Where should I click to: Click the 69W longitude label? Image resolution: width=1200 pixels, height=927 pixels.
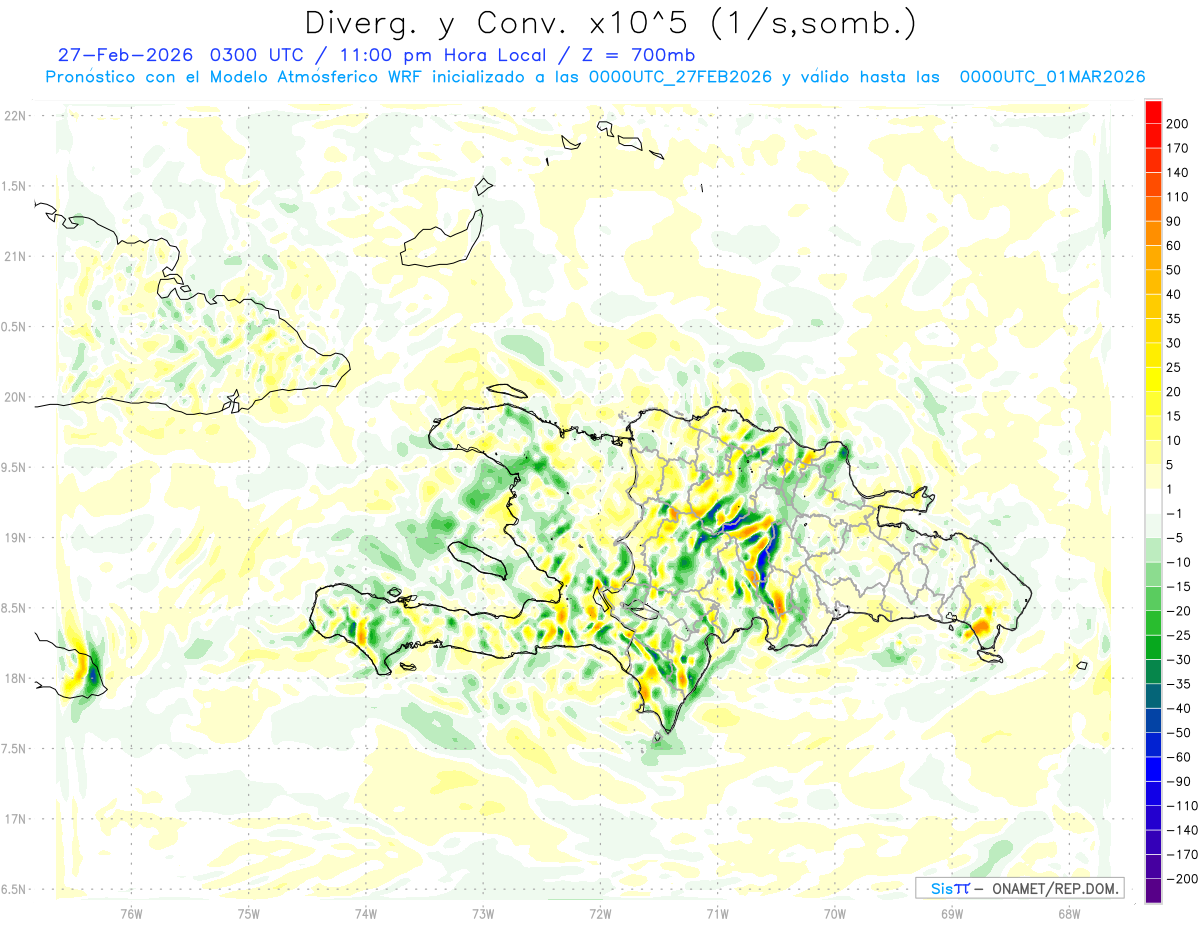tap(952, 913)
